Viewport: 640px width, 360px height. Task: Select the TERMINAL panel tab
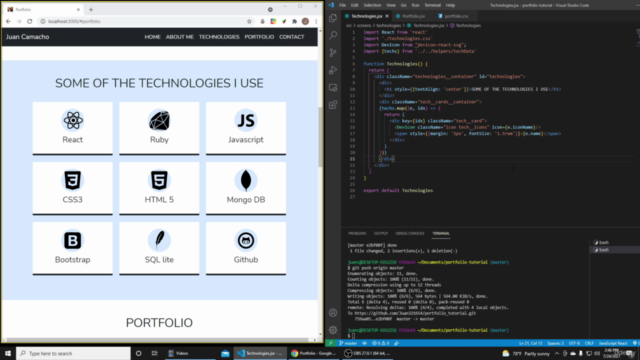(441, 233)
